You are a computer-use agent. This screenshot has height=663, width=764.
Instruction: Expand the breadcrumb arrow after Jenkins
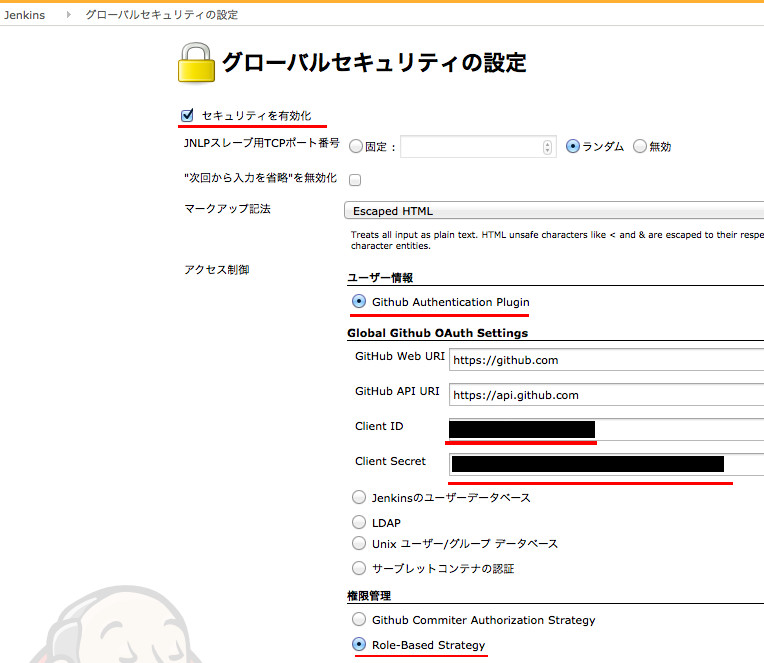[69, 15]
